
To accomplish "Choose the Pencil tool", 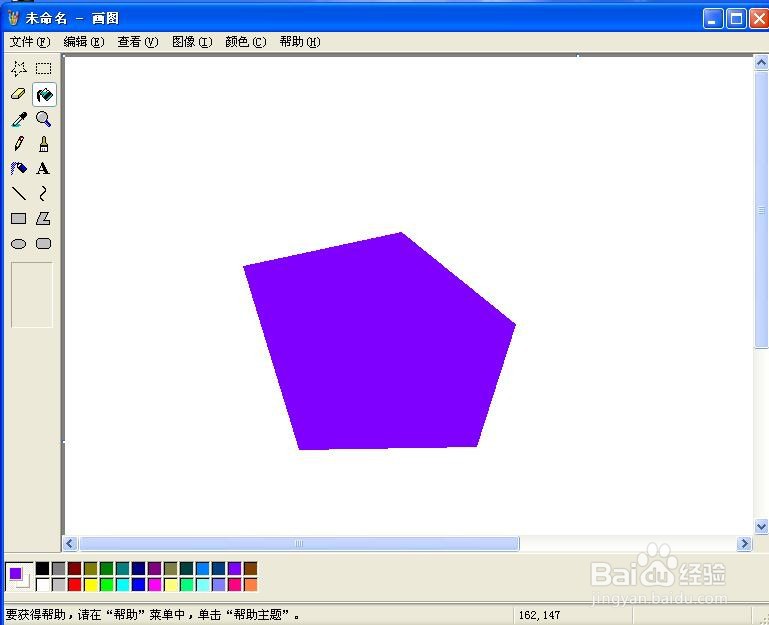I will click(x=19, y=144).
